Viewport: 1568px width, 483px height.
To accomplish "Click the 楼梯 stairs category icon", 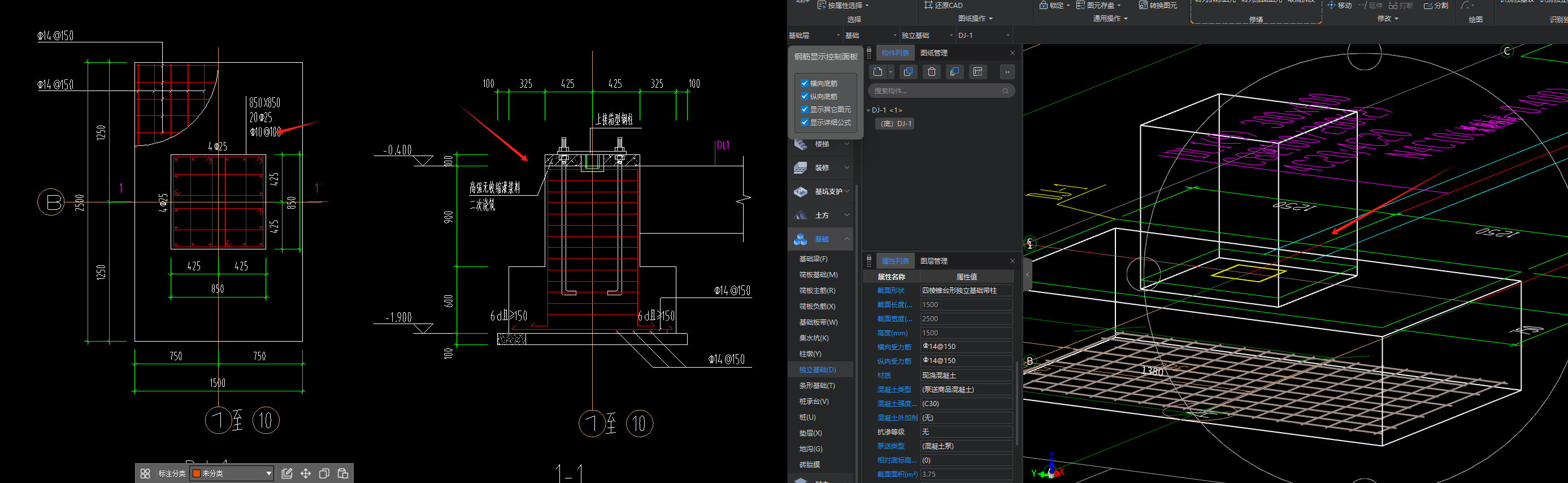I will 801,144.
